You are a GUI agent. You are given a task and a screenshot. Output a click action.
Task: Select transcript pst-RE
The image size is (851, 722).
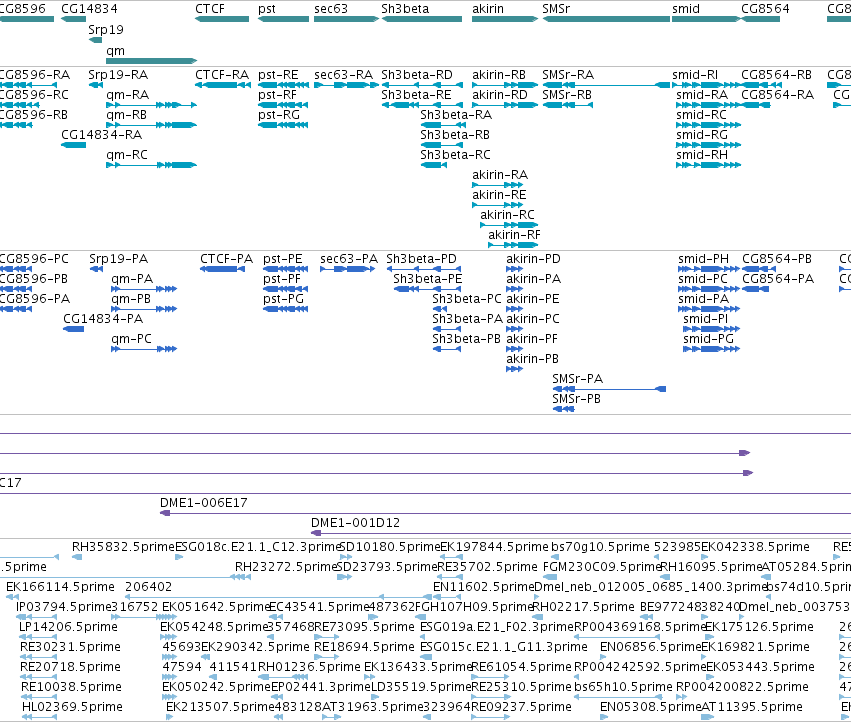pyautogui.click(x=283, y=85)
